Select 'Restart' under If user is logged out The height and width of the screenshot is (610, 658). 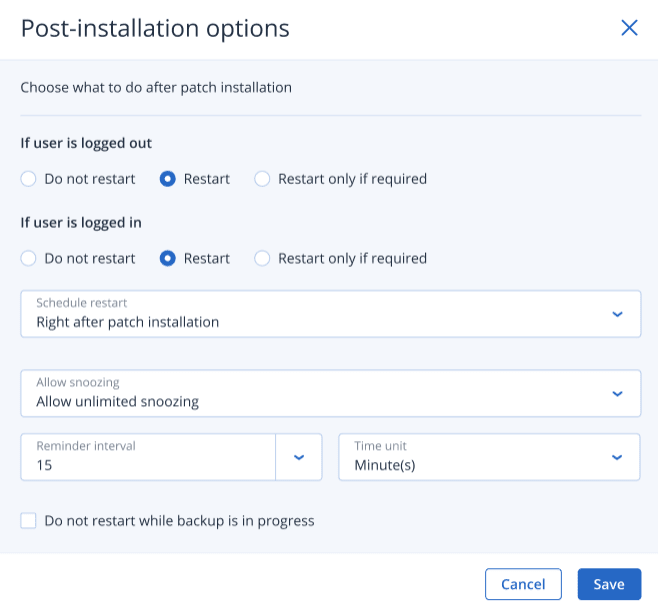click(x=168, y=179)
